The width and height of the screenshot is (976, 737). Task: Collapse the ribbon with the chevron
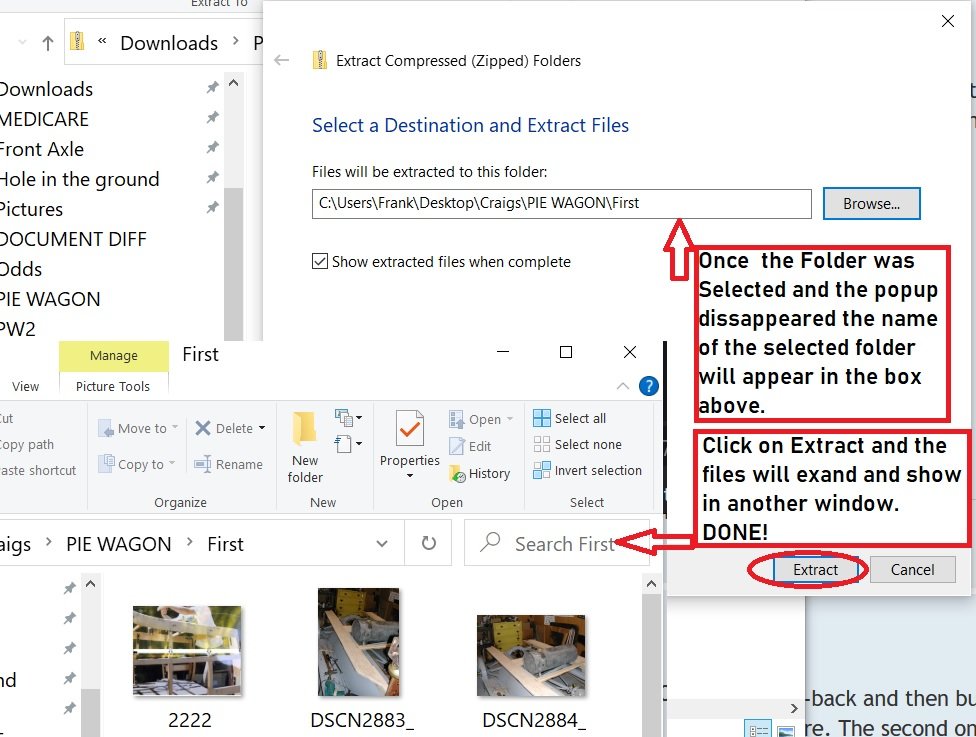coord(623,387)
